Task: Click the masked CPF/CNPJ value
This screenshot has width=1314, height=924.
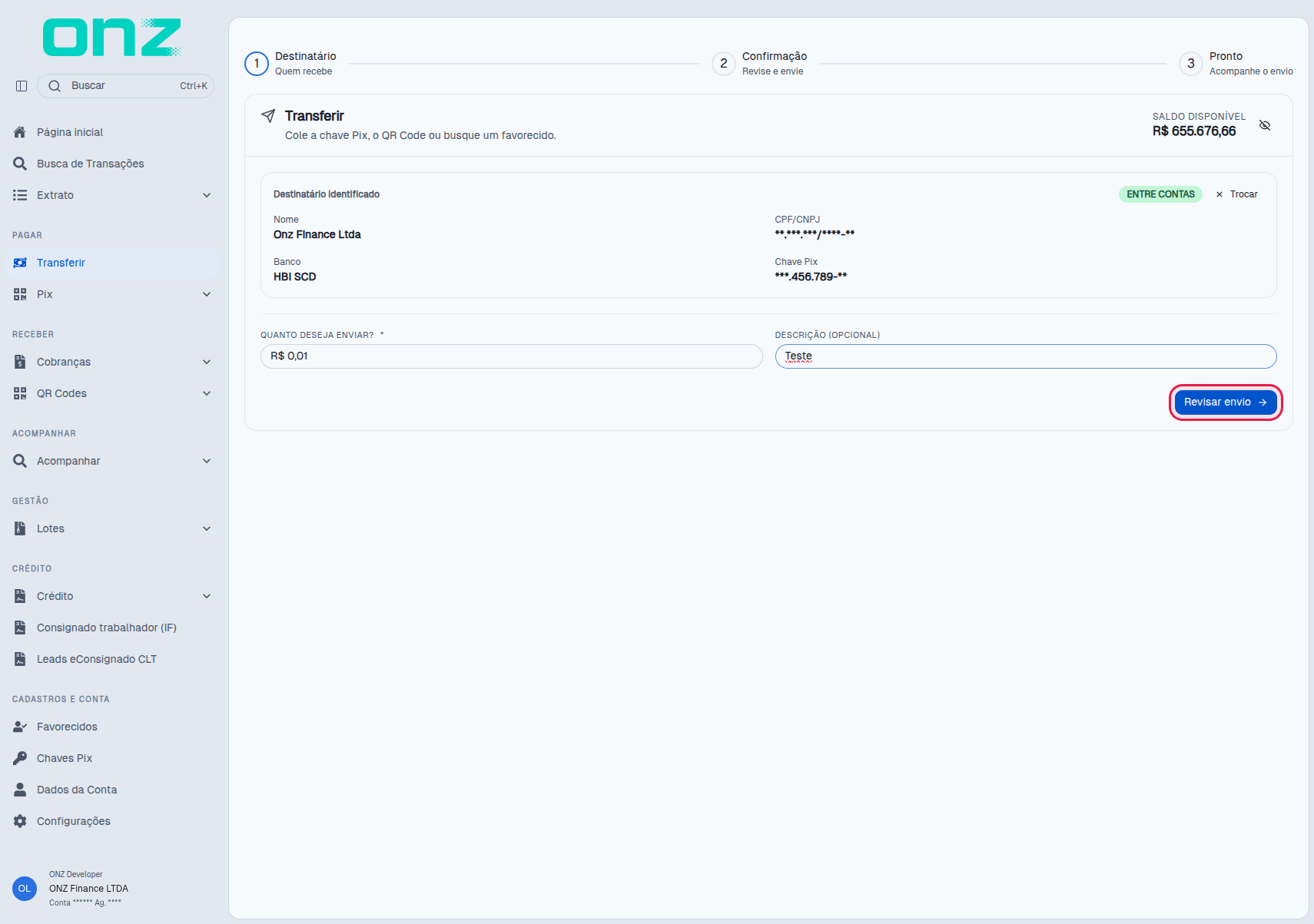Action: (815, 234)
